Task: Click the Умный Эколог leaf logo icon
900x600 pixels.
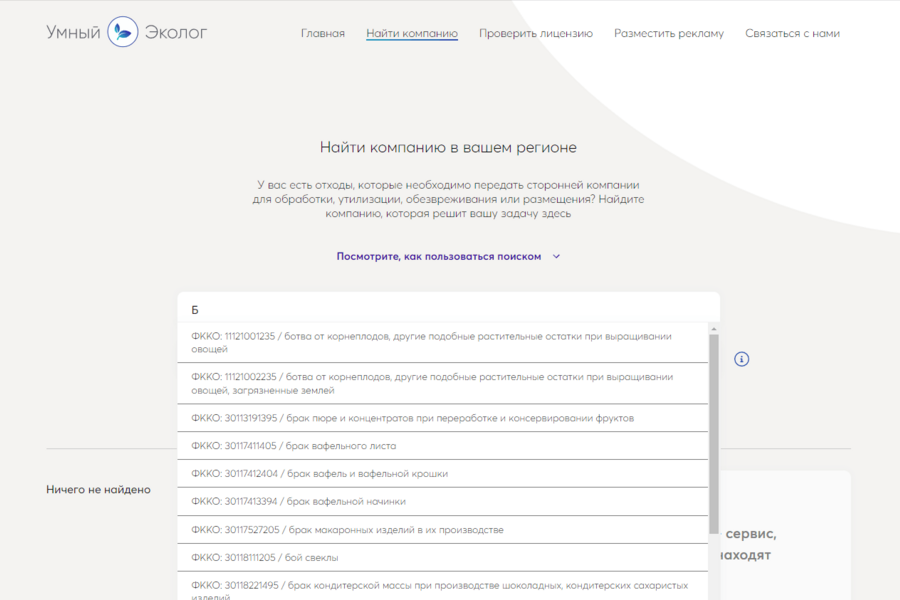Action: click(123, 32)
